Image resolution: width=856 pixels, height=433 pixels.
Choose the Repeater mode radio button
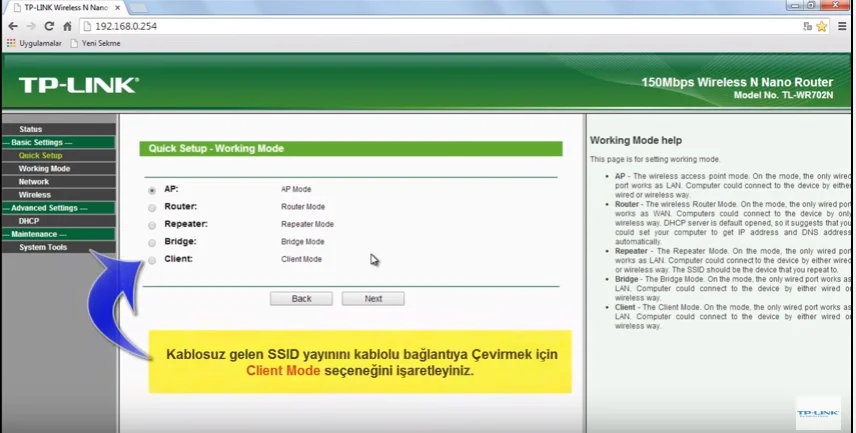click(x=152, y=225)
